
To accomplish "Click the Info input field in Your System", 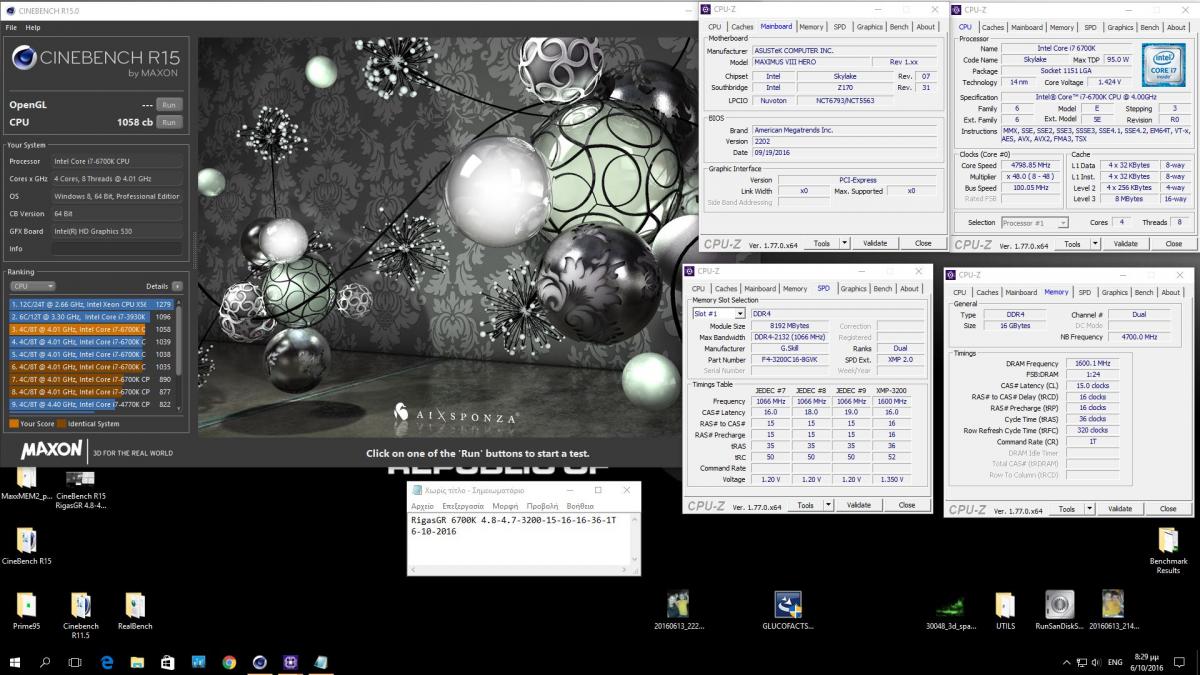I will [x=116, y=248].
